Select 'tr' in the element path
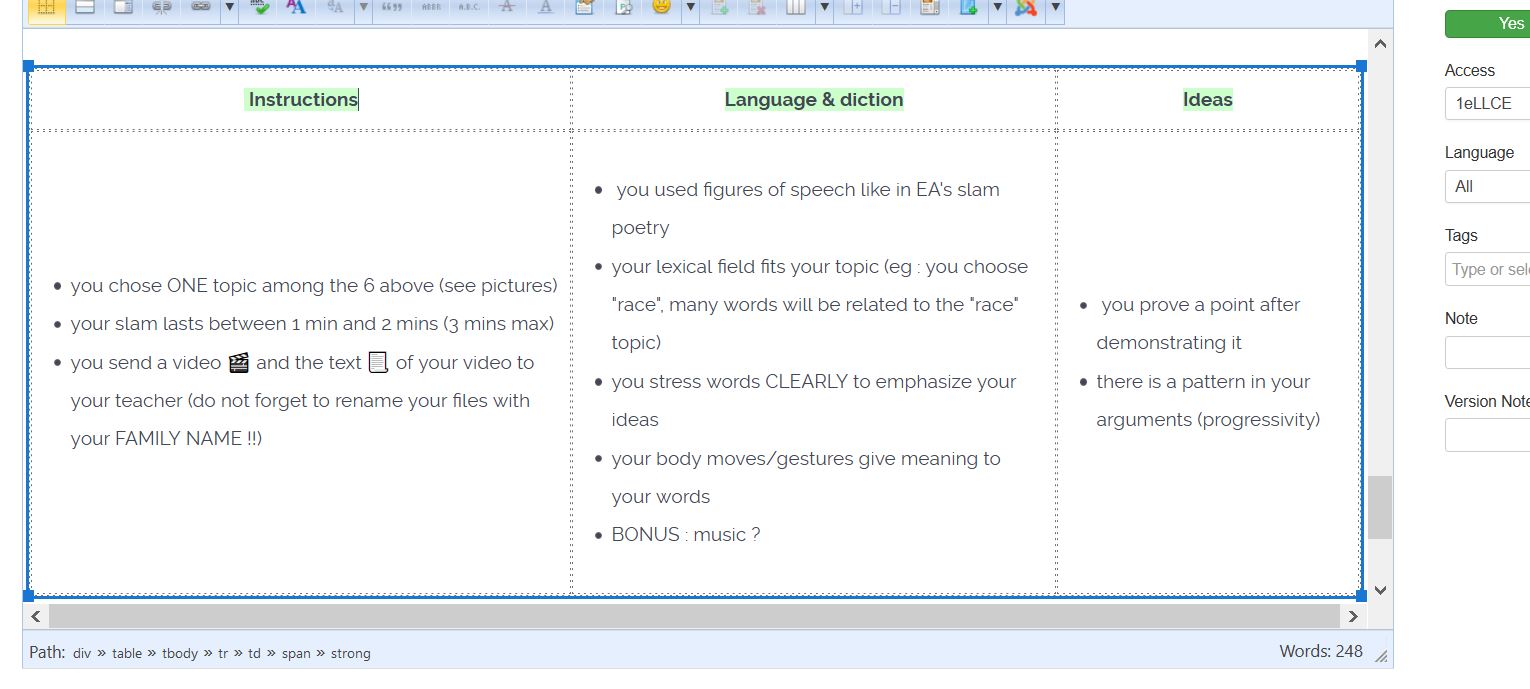The height and width of the screenshot is (689, 1530). tap(223, 653)
